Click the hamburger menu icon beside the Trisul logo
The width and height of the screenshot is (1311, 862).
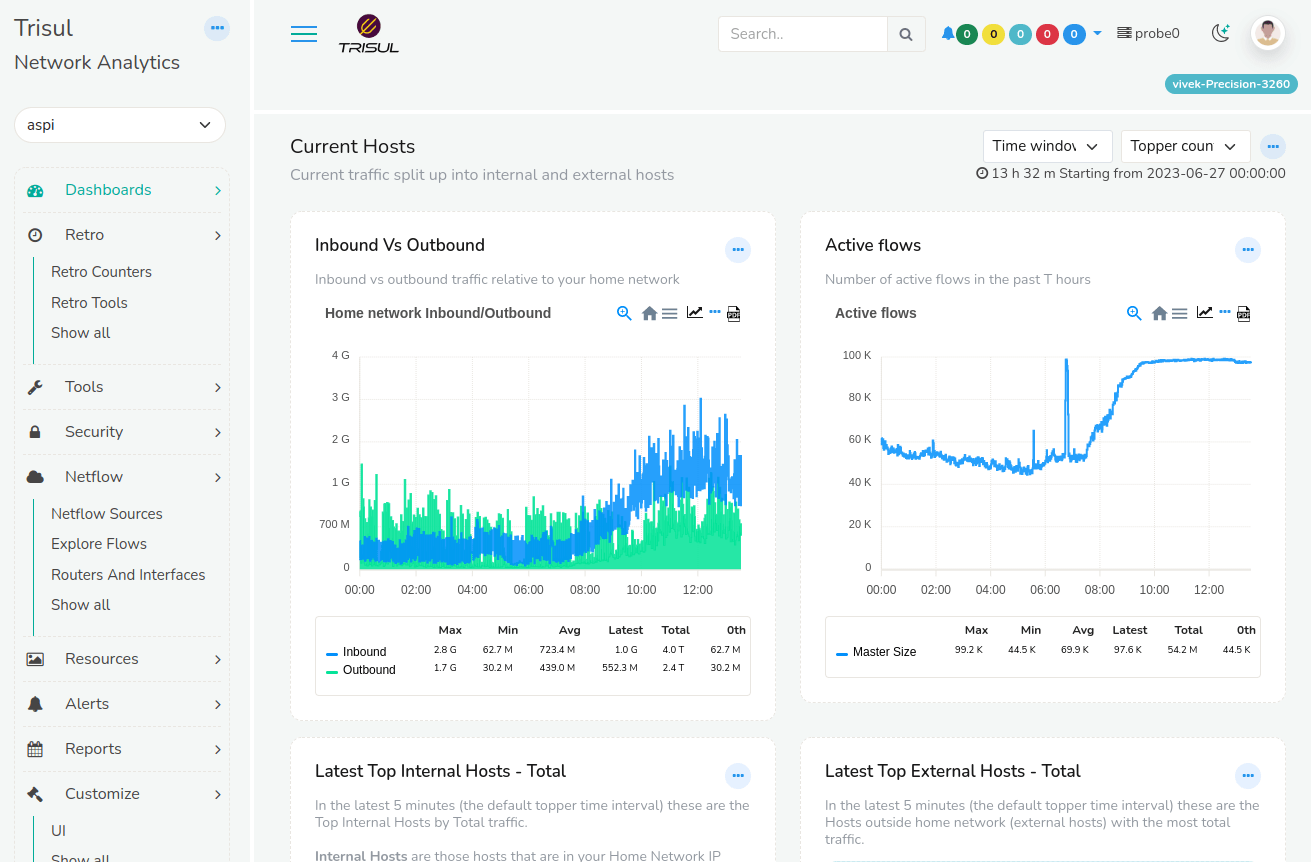tap(304, 34)
